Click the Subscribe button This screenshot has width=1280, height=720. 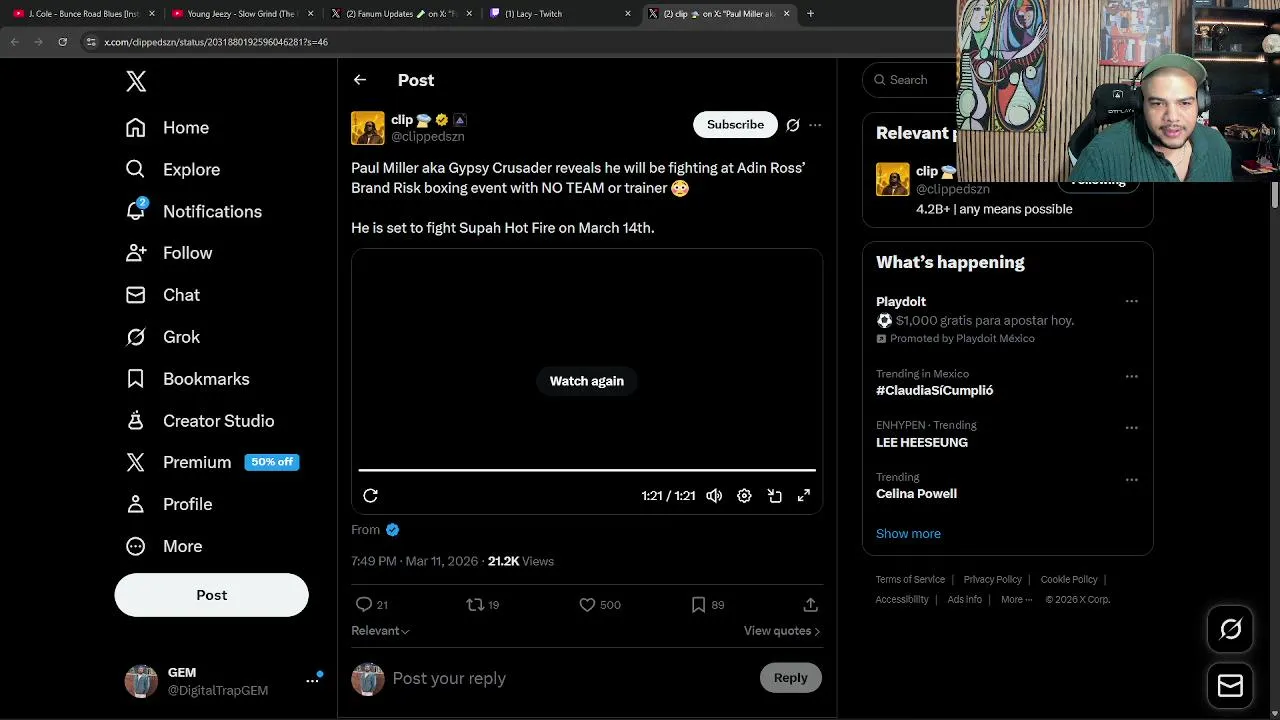735,125
